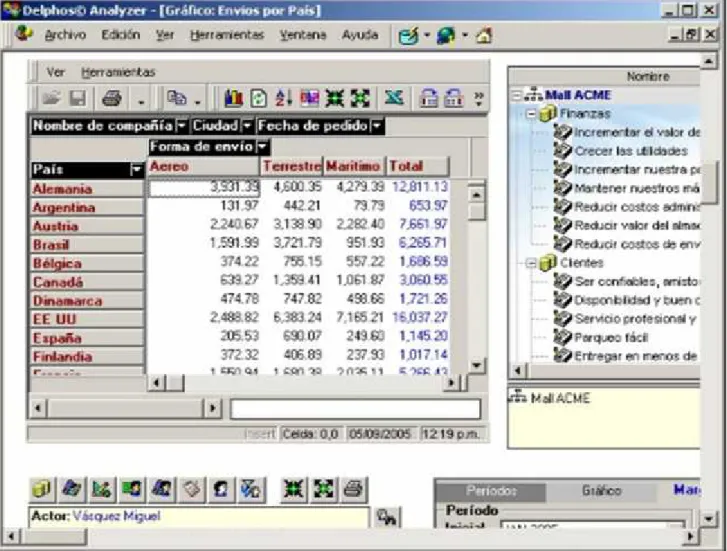The width and height of the screenshot is (727, 551).
Task: Click the tree panel scroll left arrow
Action: click(x=518, y=370)
